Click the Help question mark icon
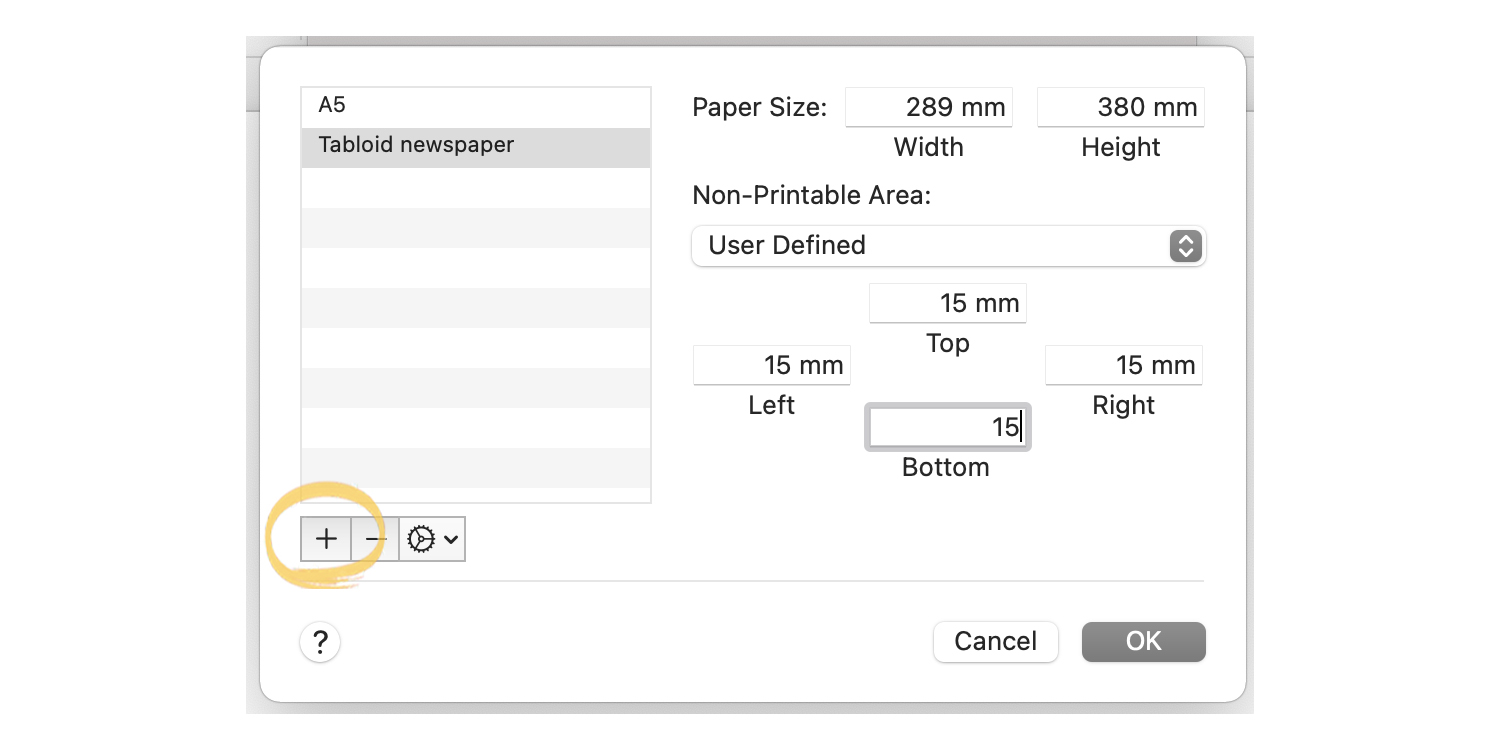This screenshot has width=1500, height=750. [x=319, y=641]
